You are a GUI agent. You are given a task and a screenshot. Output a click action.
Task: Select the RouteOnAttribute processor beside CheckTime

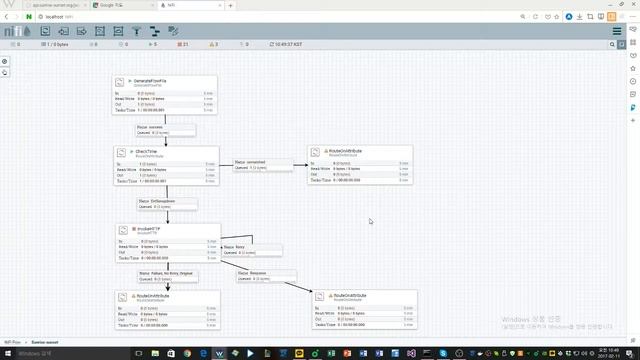360,165
